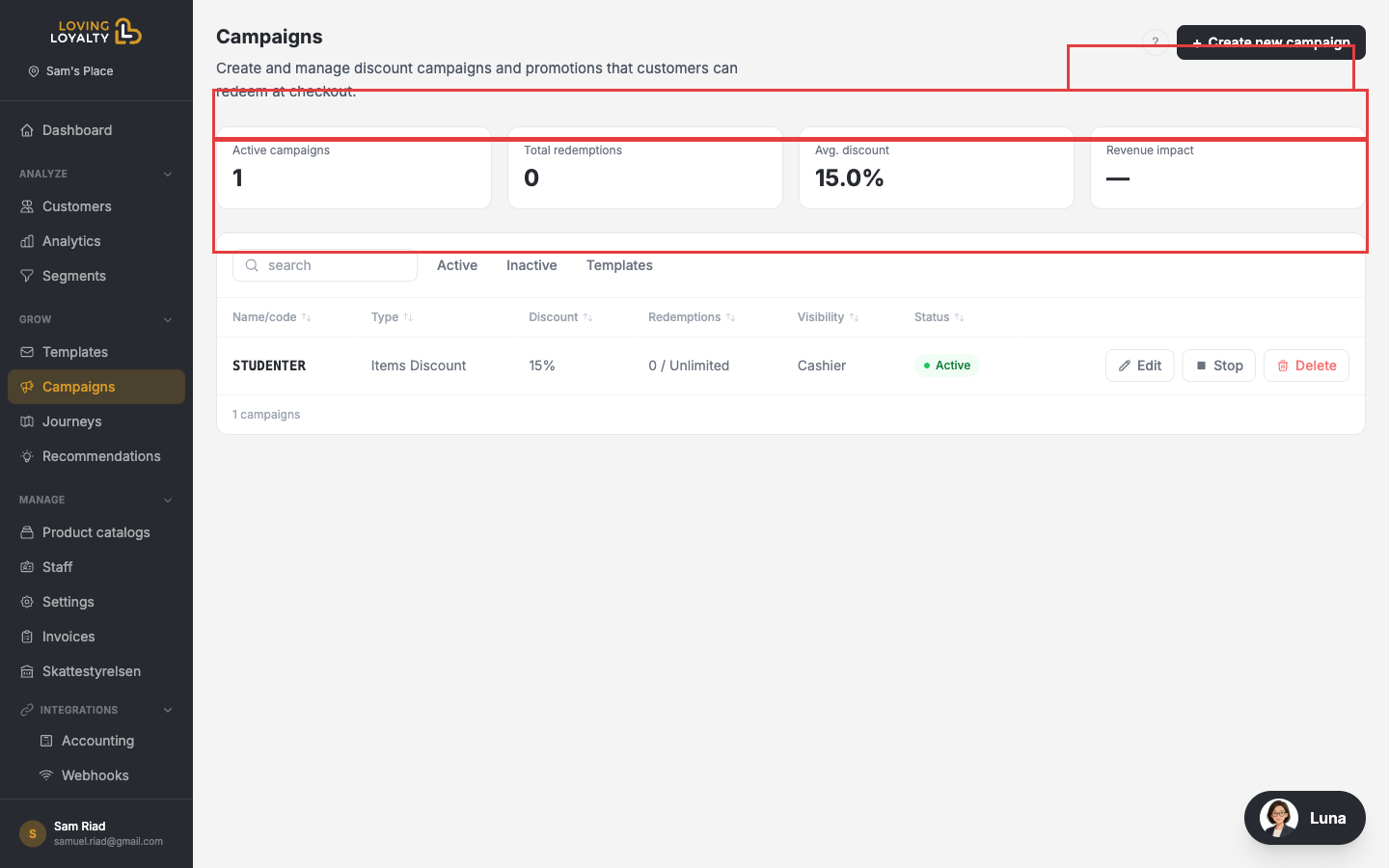Click the STUDENTER campaign name
The height and width of the screenshot is (868, 1389).
(x=269, y=366)
